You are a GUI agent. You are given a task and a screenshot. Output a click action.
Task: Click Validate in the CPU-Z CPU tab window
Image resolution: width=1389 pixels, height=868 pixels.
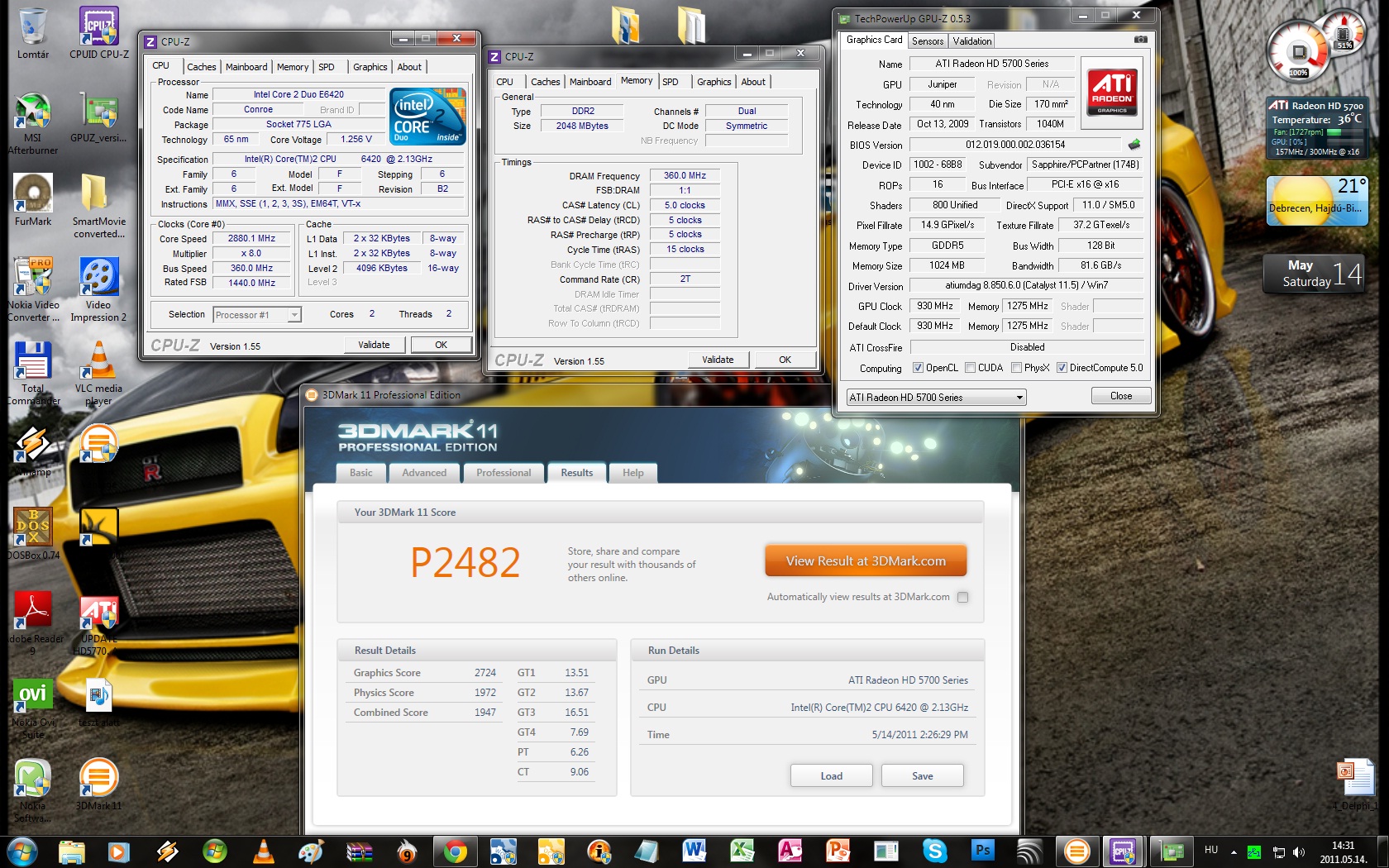coord(374,345)
